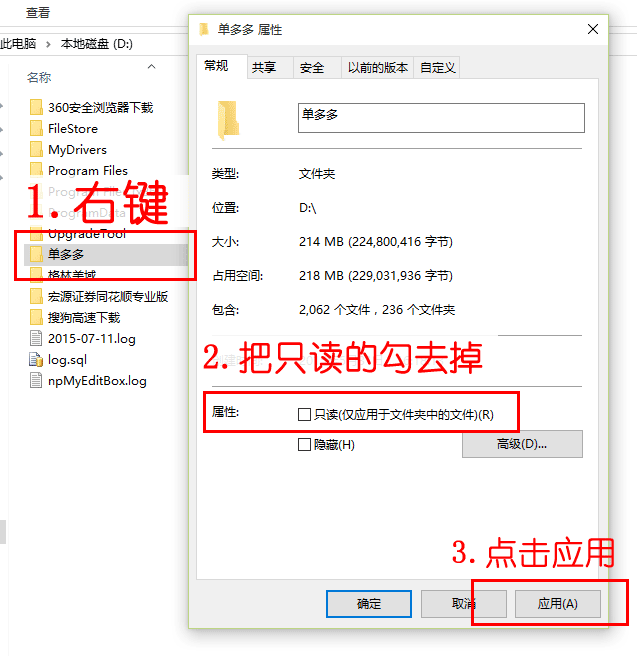Viewport: 637px width, 656px height.
Task: Enable the 隐藏(H) hidden checkbox
Action: point(304,444)
